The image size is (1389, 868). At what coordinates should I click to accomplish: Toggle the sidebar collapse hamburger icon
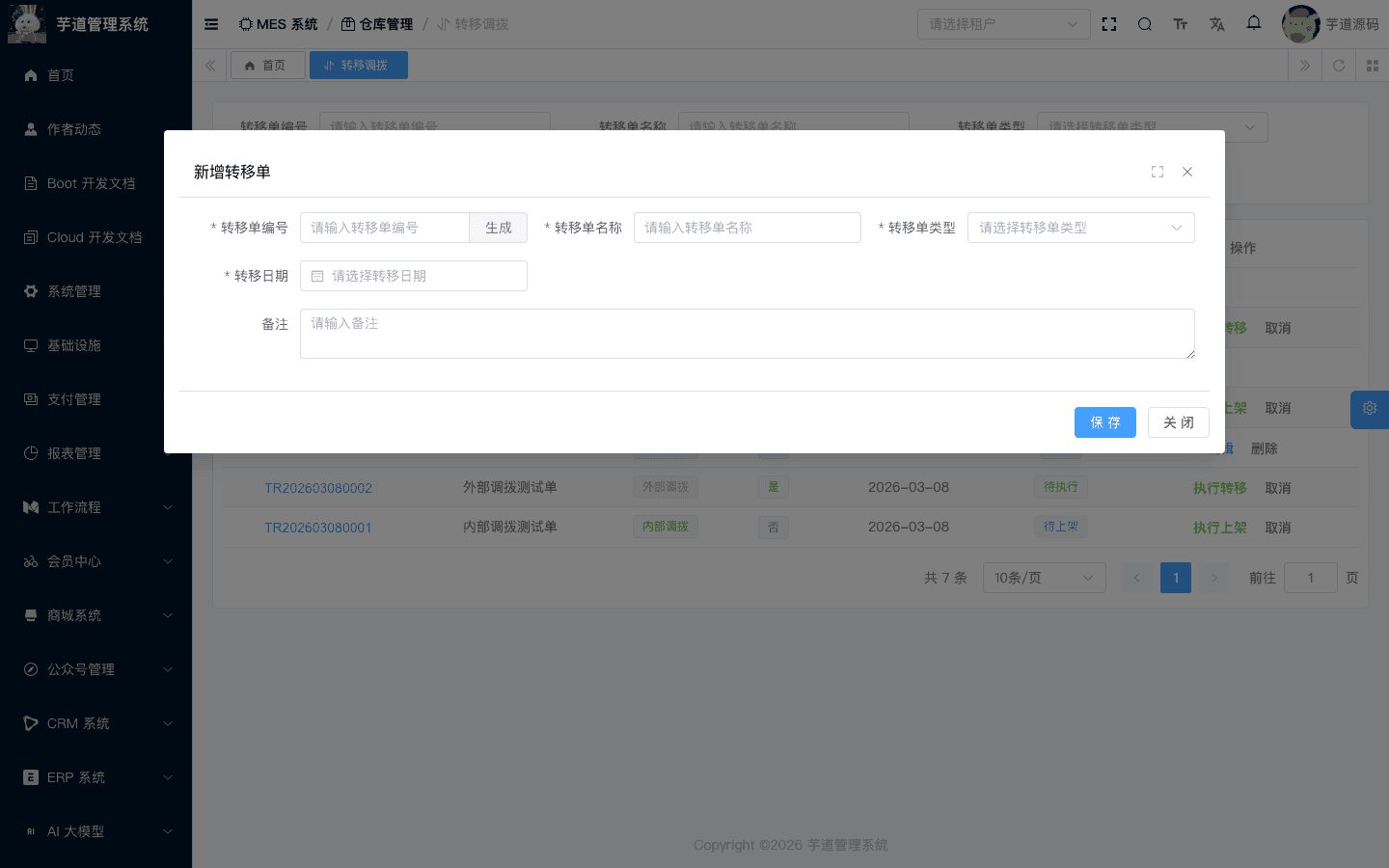(x=211, y=24)
